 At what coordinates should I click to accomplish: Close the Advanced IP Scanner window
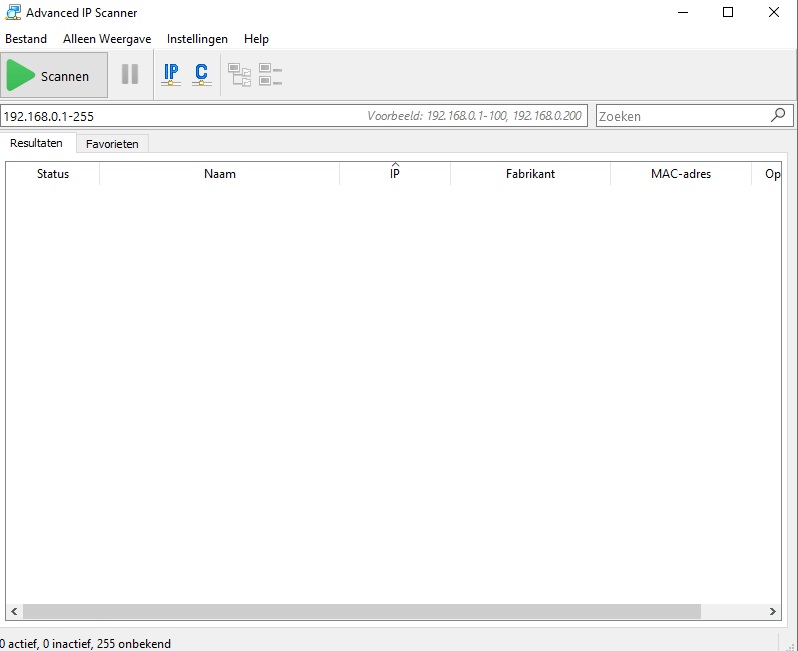click(774, 12)
